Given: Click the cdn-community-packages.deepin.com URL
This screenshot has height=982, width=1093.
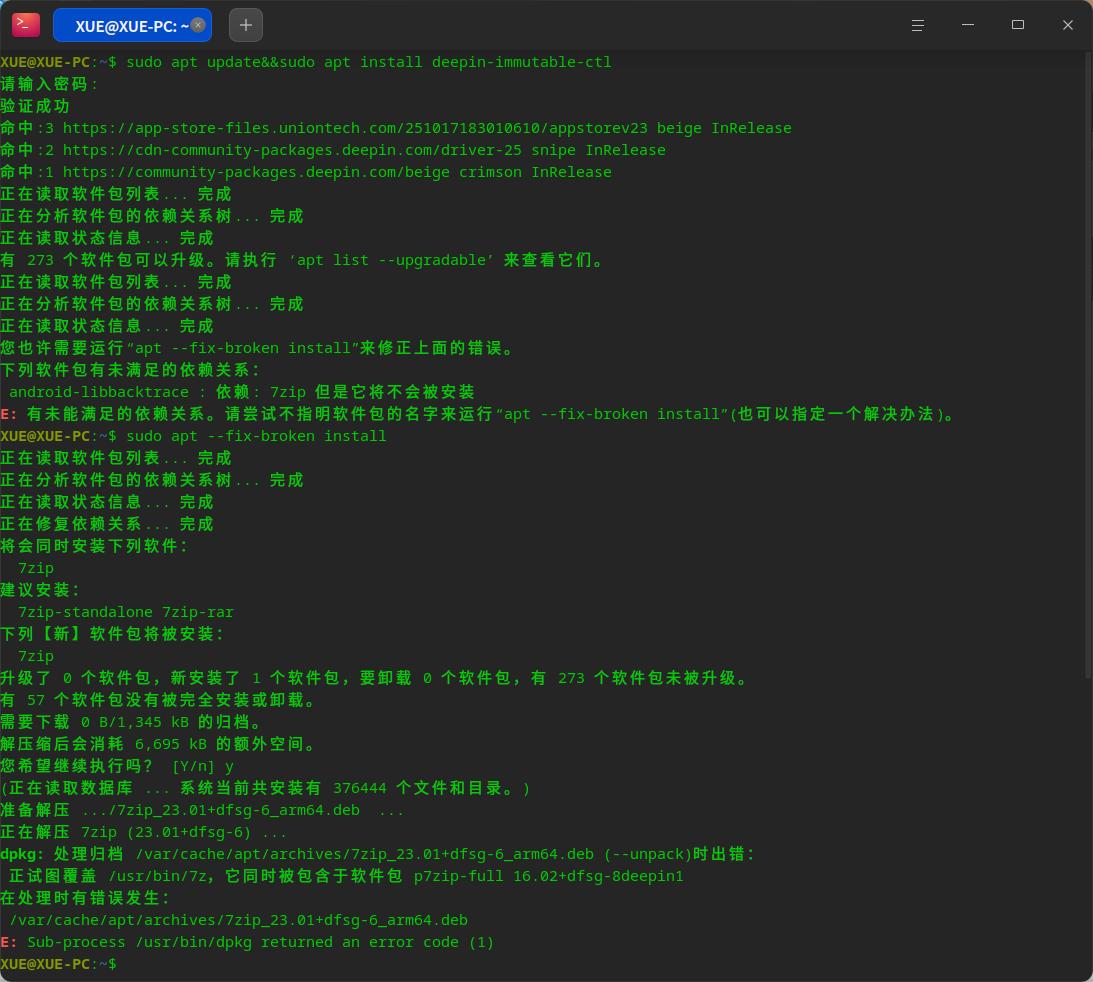Looking at the screenshot, I should coord(292,150).
